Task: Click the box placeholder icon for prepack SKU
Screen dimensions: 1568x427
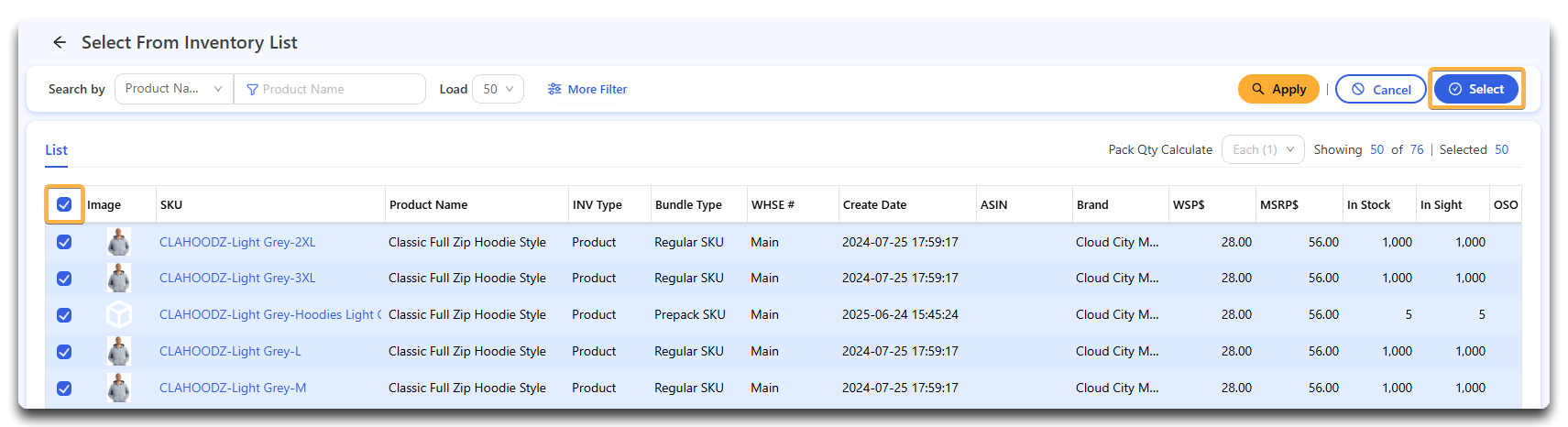Action: coord(118,314)
